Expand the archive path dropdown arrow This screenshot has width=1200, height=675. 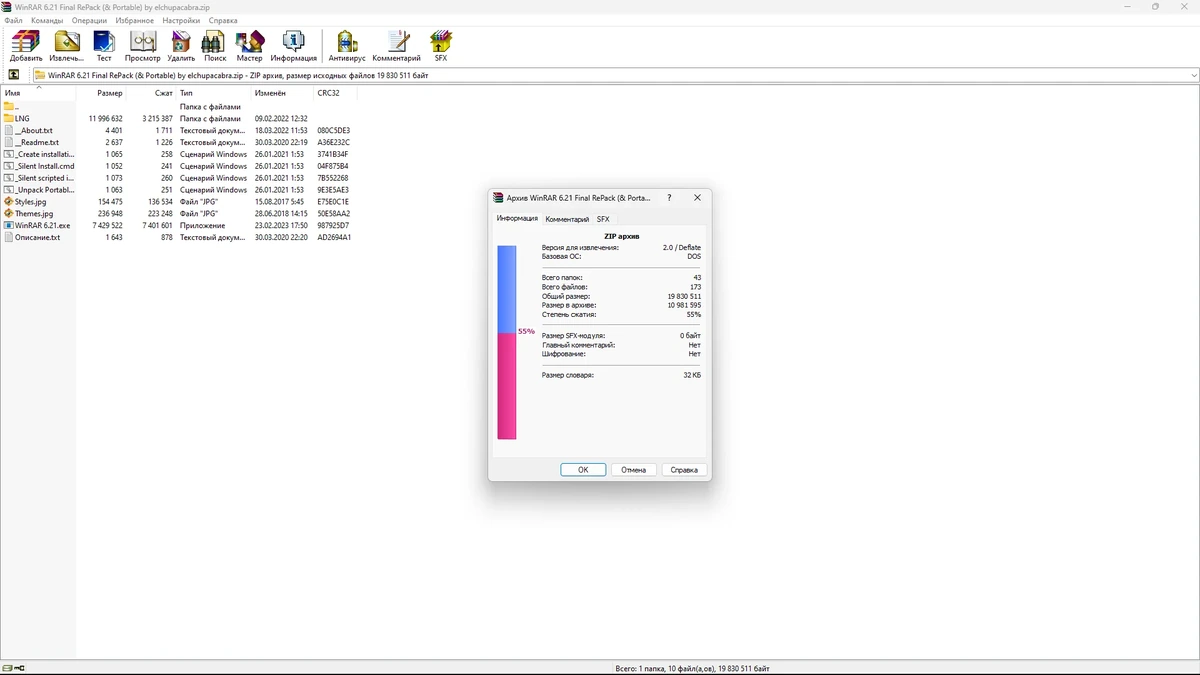(x=1194, y=75)
